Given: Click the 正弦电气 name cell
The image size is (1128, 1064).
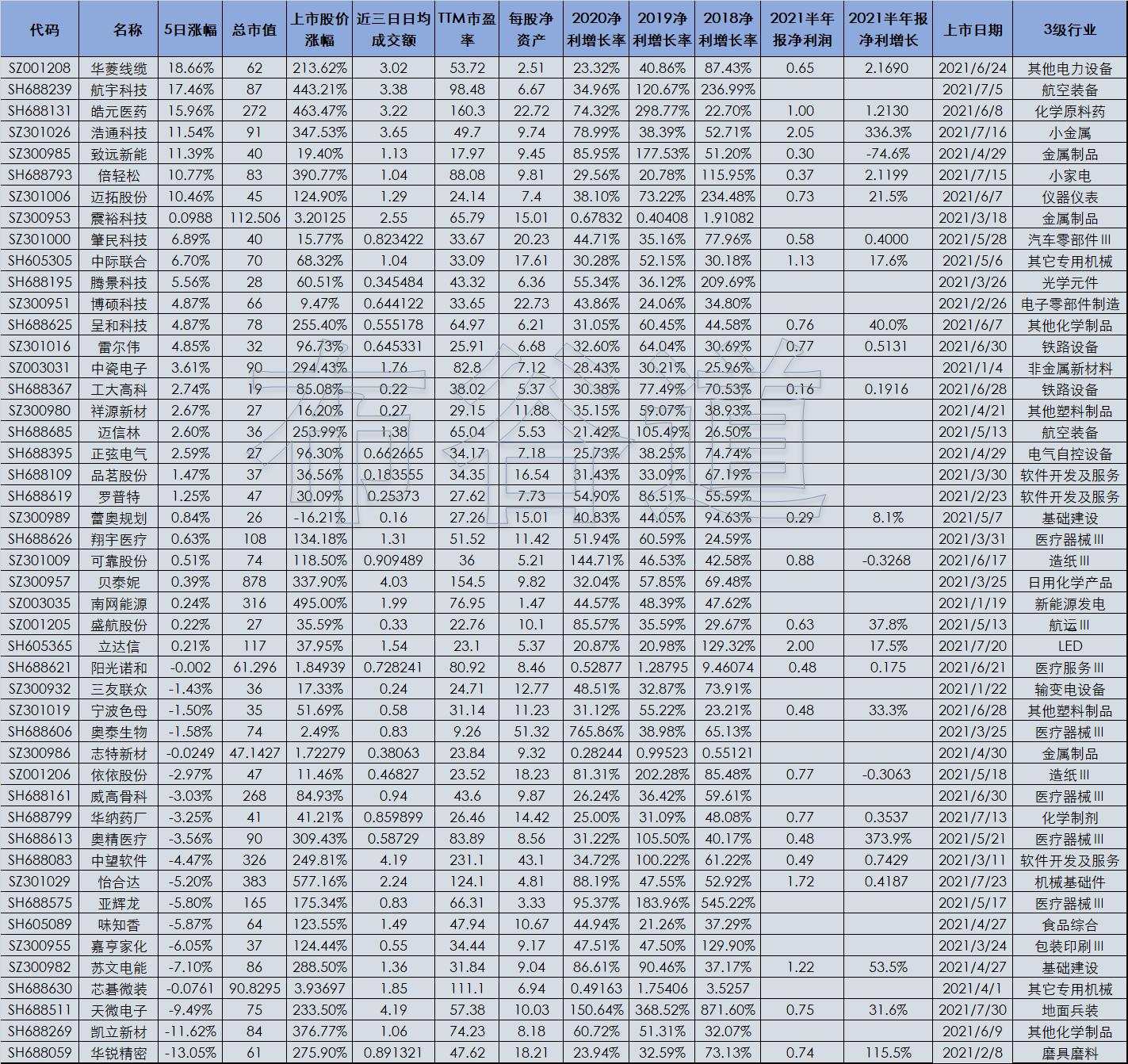Looking at the screenshot, I should tap(119, 454).
